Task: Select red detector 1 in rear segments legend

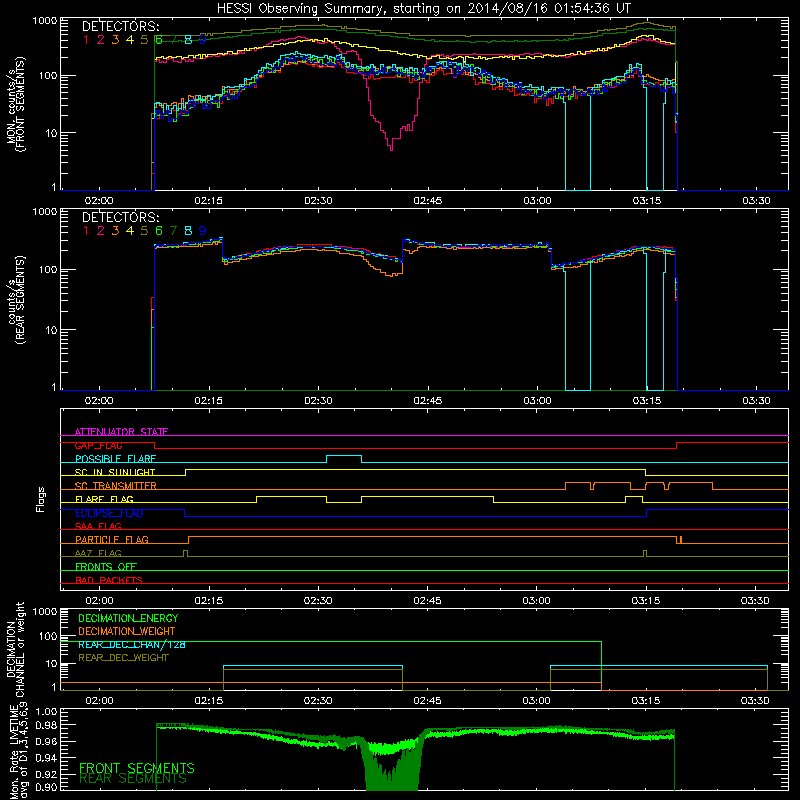Action: click(86, 231)
